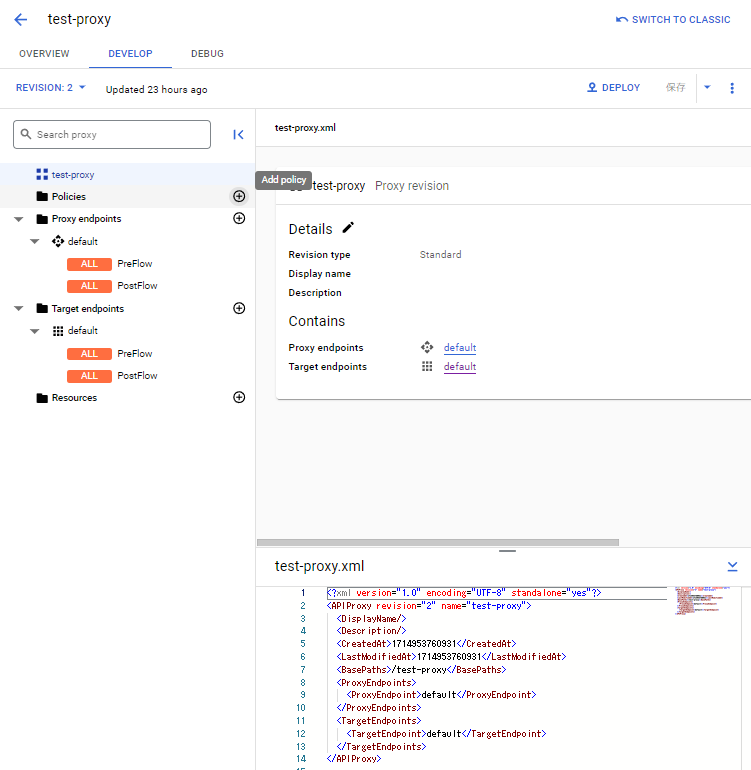Add a resource with the plus icon
This screenshot has height=770, width=751.
pos(239,397)
